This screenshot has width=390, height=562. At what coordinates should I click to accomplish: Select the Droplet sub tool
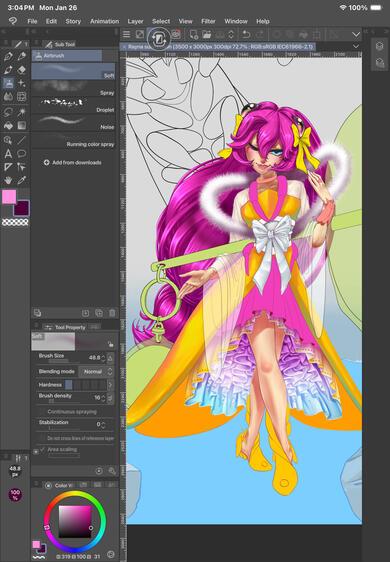[73, 106]
